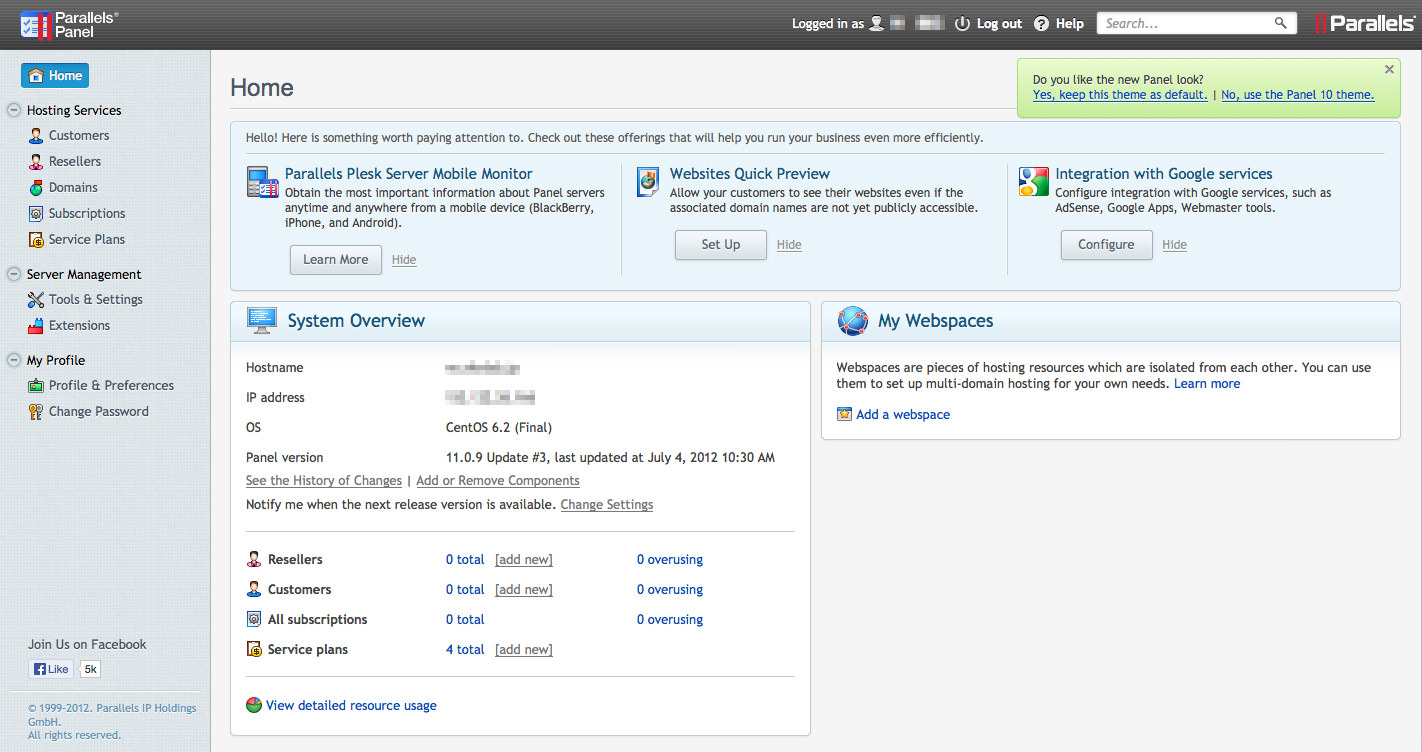Click the My Webspaces globe icon

pyautogui.click(x=853, y=321)
